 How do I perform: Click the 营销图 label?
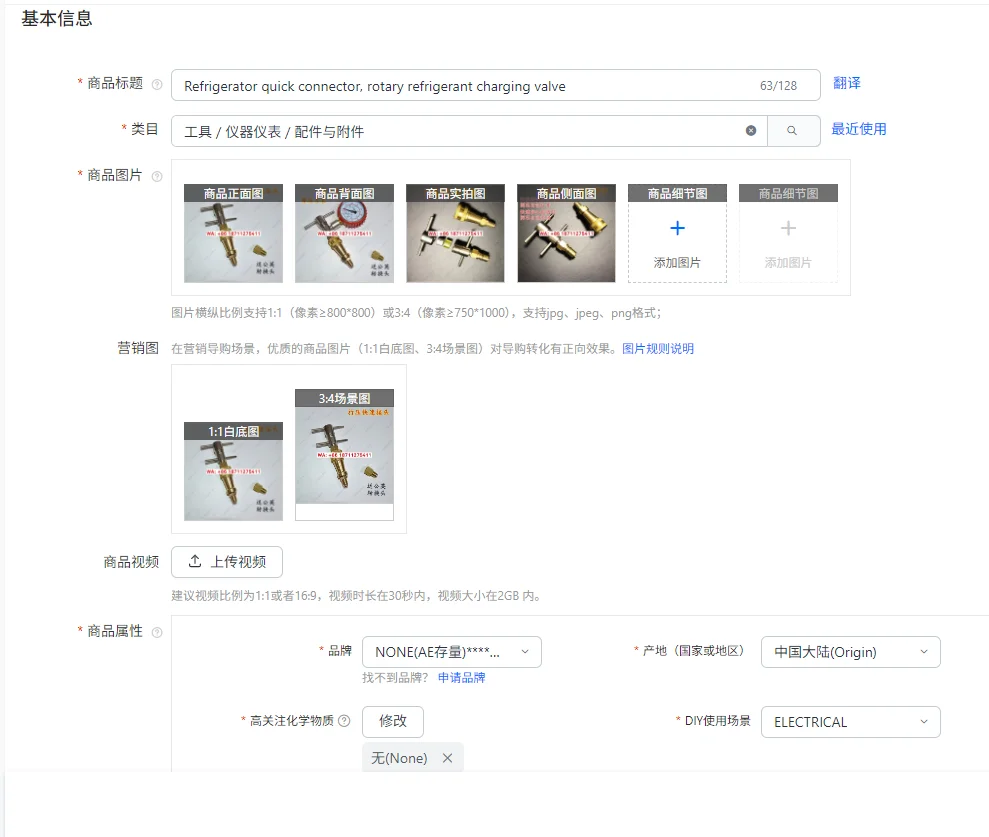pyautogui.click(x=138, y=348)
